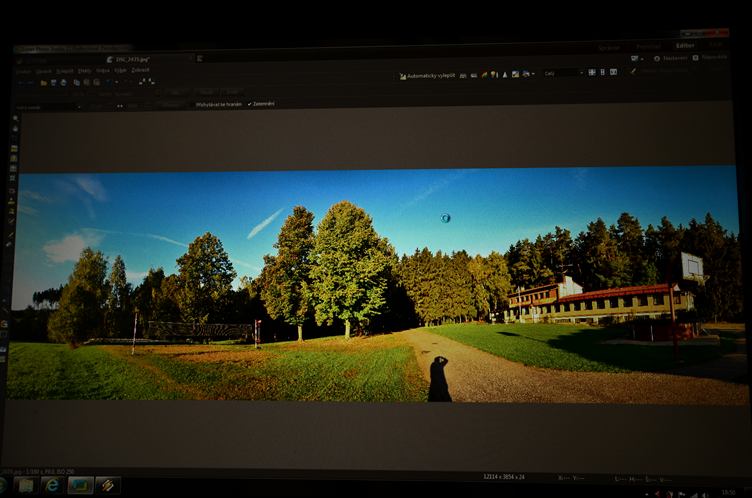Screen dimensions: 752x498
Task: Open the Výběr menu
Action: [x=120, y=71]
